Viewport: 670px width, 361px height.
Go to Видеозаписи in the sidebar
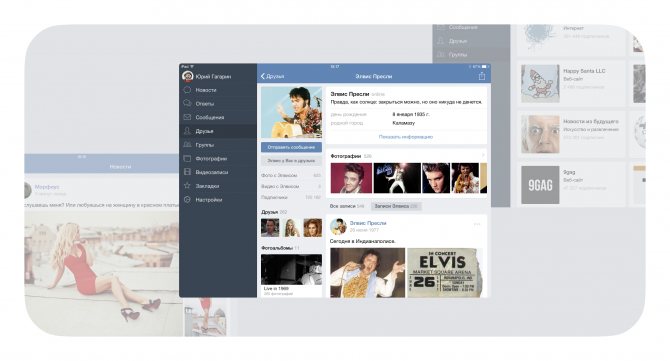point(218,172)
